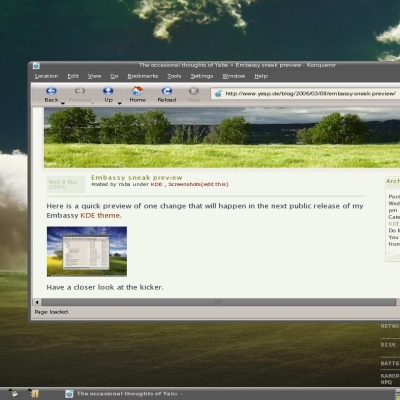The width and height of the screenshot is (400, 400).
Task: Expand the Up button dropdown arrow
Action: coord(119,104)
